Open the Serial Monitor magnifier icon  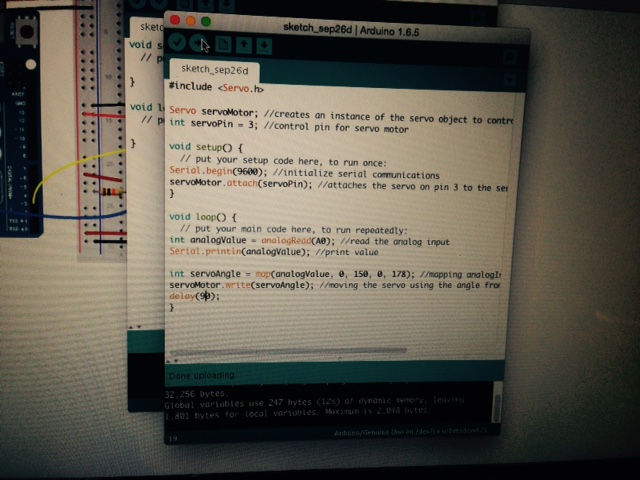[509, 57]
